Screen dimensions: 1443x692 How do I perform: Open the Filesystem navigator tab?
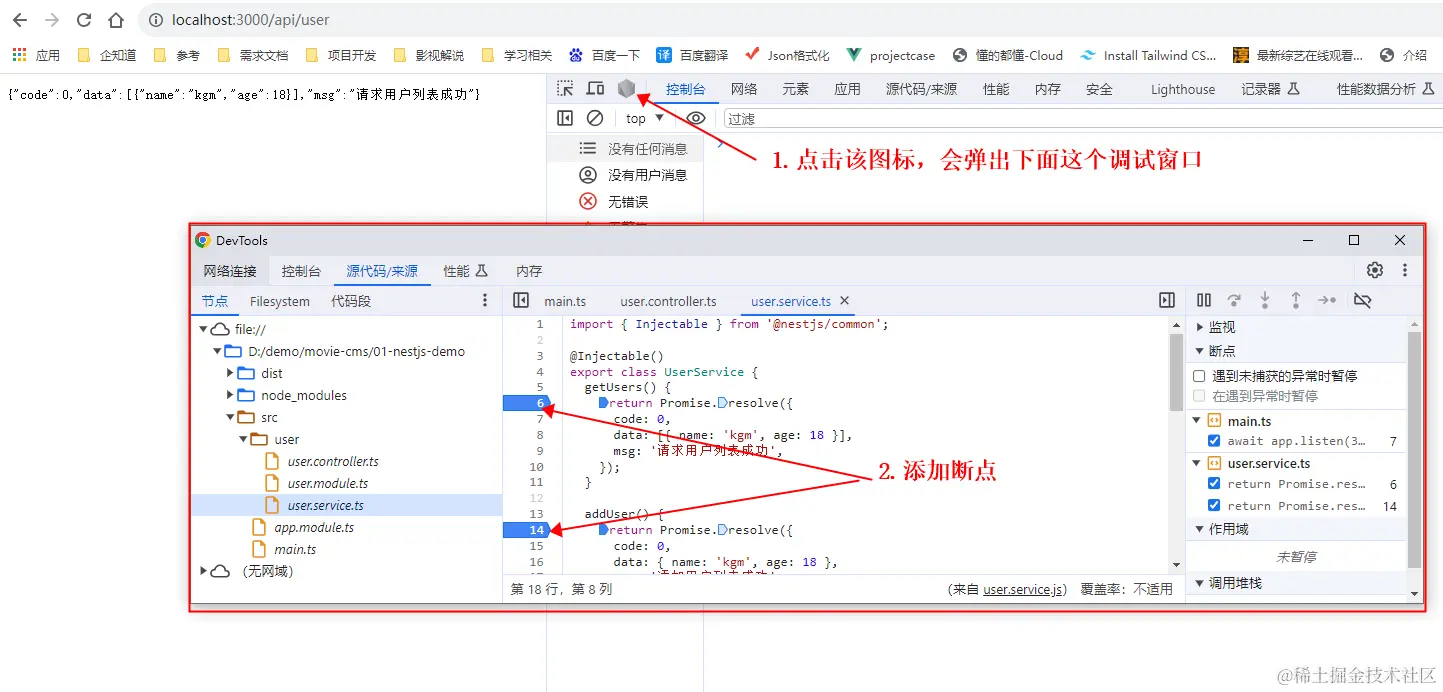point(280,301)
